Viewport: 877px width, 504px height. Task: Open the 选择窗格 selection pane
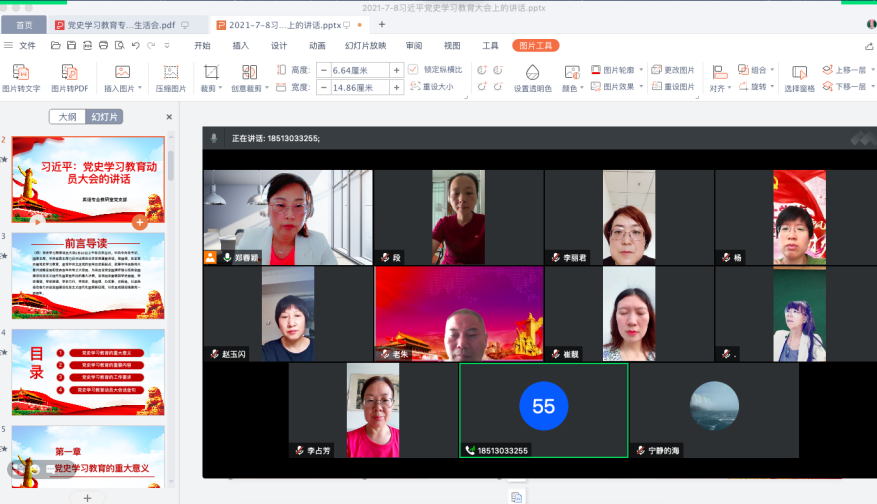click(x=799, y=73)
